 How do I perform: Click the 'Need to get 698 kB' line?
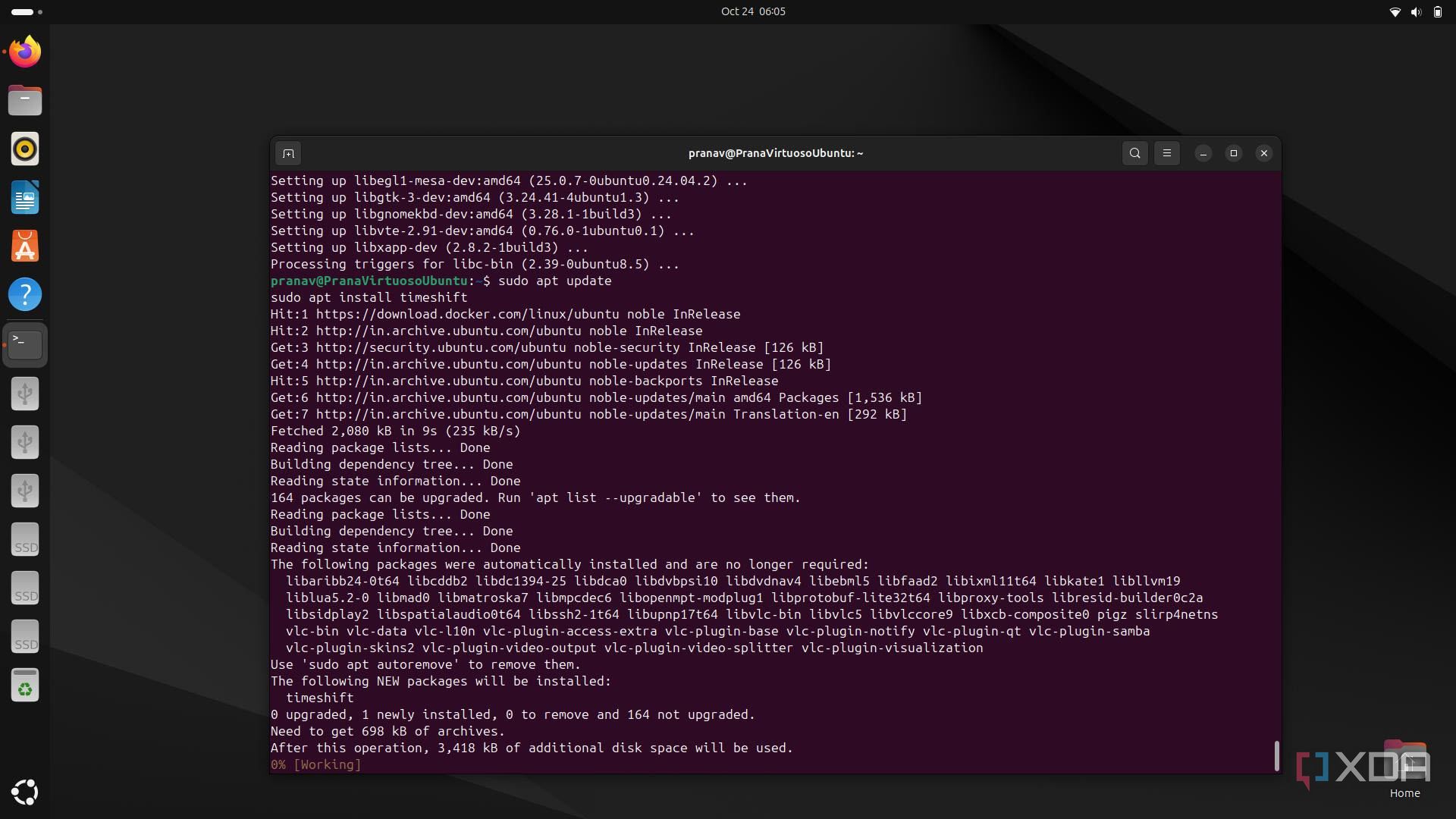coord(388,731)
